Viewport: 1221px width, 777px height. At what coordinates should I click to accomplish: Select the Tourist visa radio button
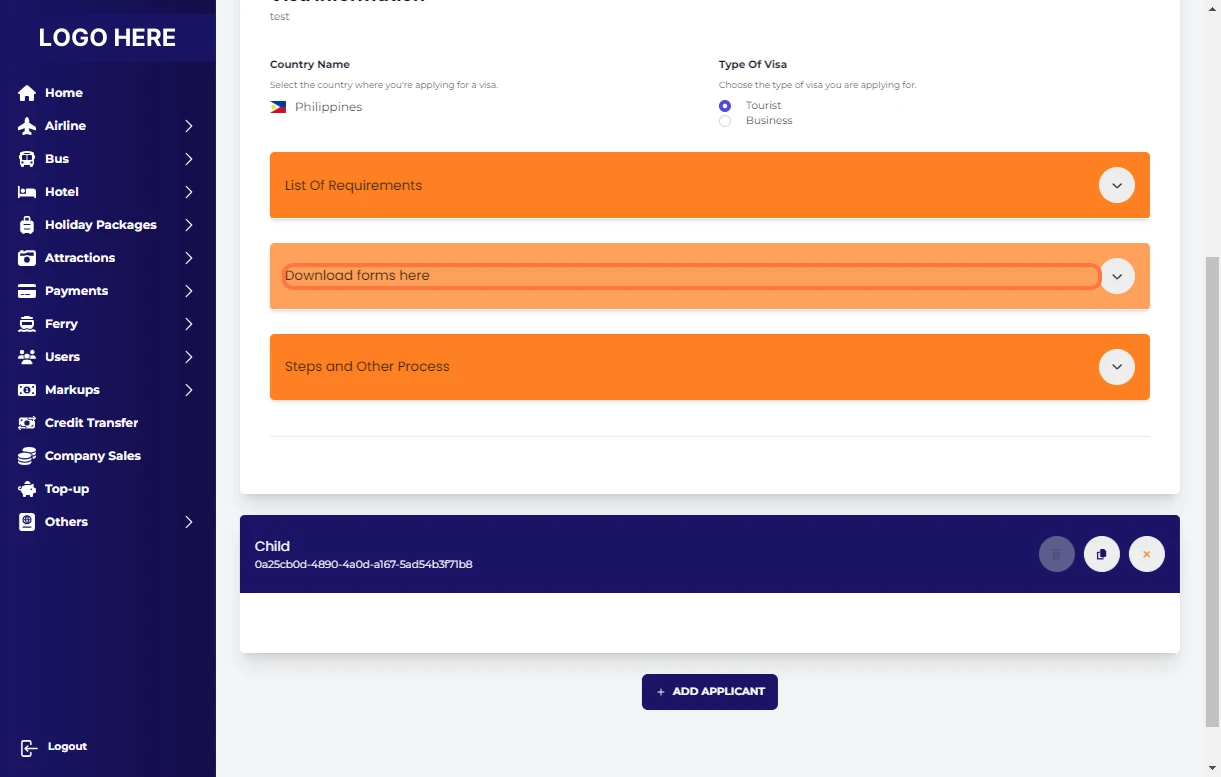[x=725, y=106]
